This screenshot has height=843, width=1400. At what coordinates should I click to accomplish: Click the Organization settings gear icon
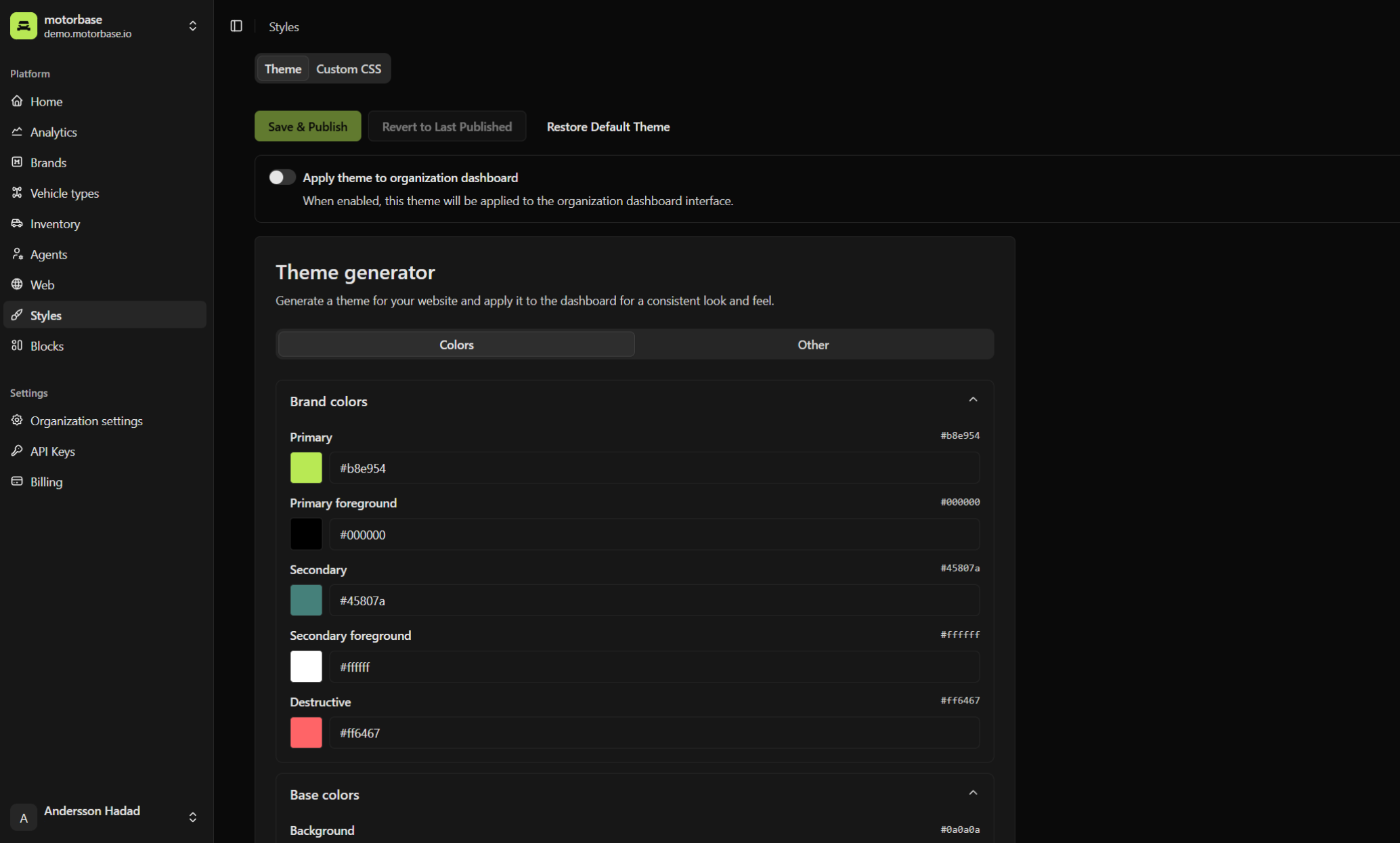[17, 420]
